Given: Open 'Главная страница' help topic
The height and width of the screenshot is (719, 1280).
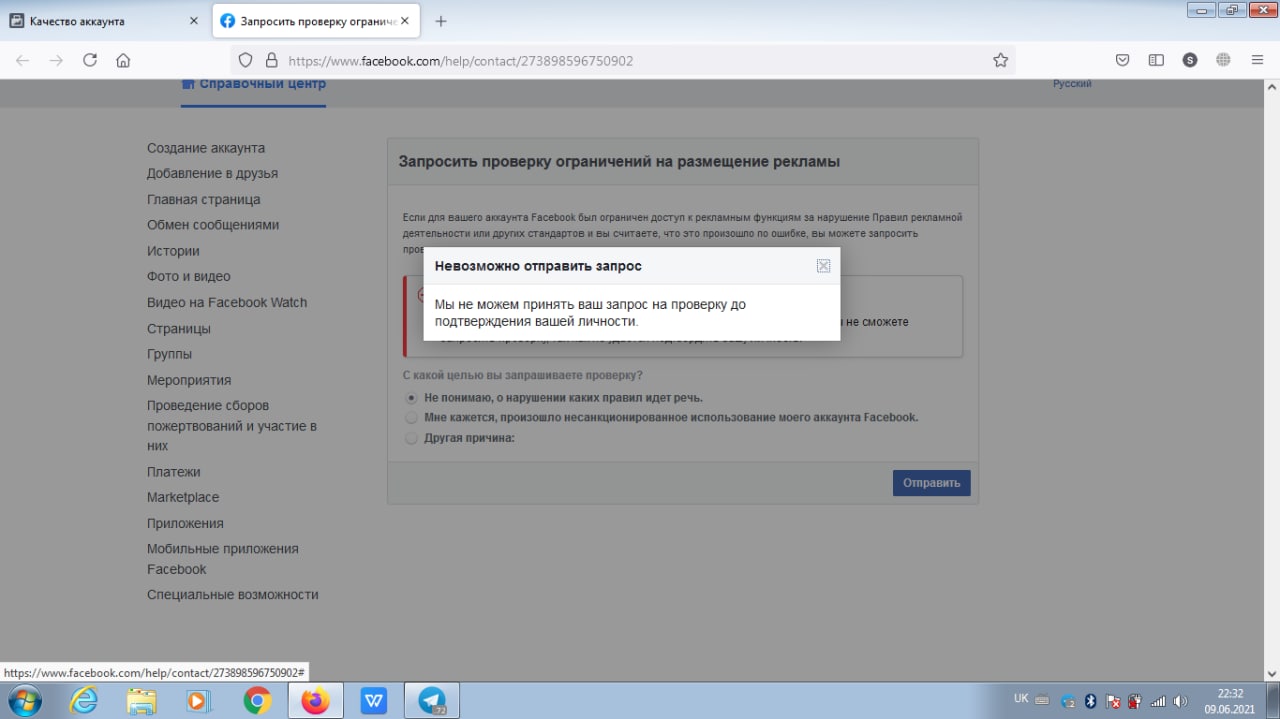Looking at the screenshot, I should click(203, 199).
